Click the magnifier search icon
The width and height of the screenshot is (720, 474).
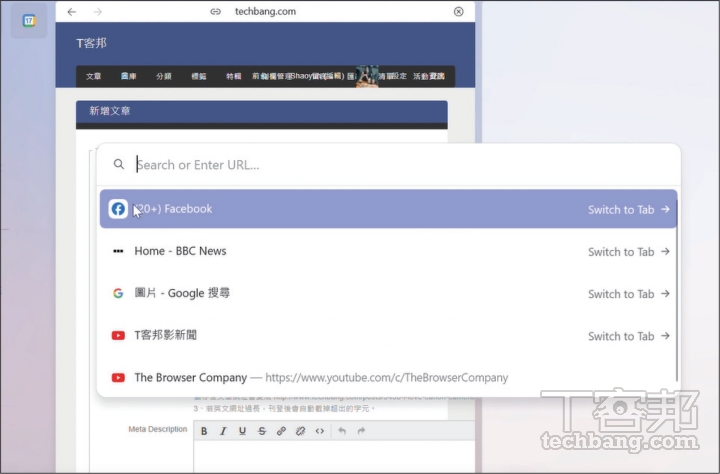pos(118,164)
